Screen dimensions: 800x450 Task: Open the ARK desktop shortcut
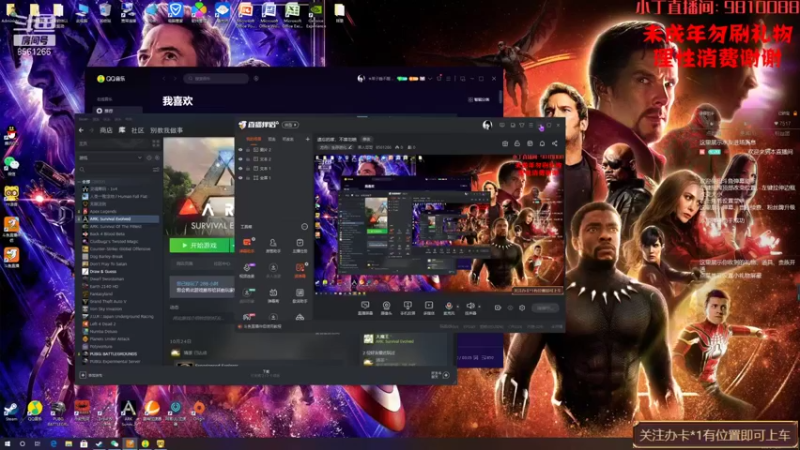click(x=128, y=411)
